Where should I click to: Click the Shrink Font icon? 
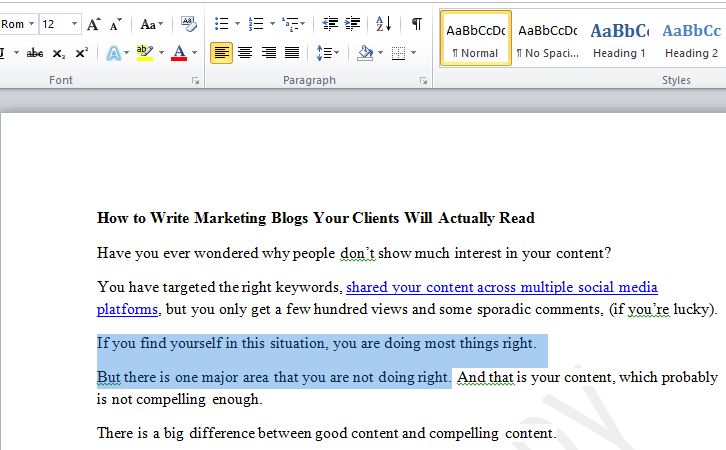click(116, 24)
